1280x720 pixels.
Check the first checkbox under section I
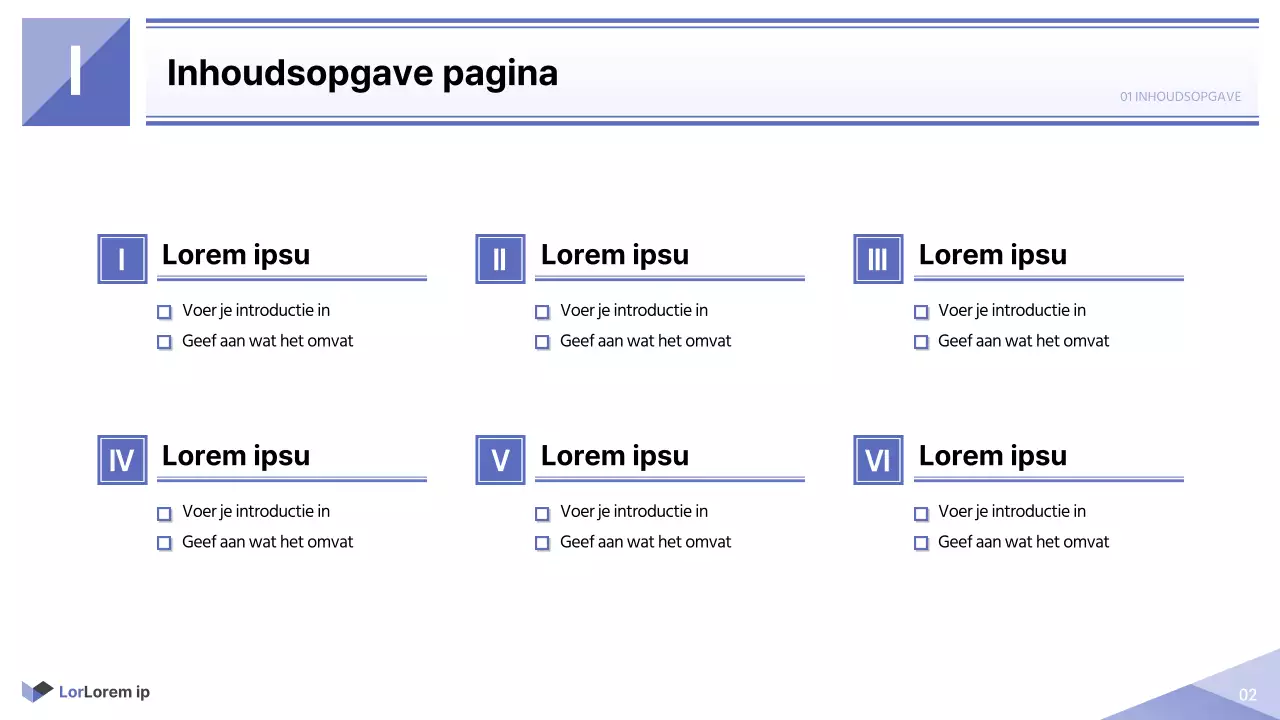164,312
